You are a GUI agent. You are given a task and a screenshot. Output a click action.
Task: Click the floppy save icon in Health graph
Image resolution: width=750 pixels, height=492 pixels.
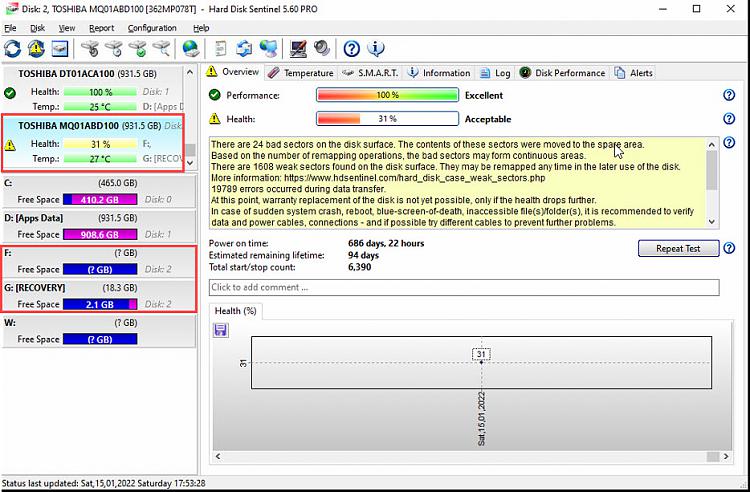tap(221, 330)
